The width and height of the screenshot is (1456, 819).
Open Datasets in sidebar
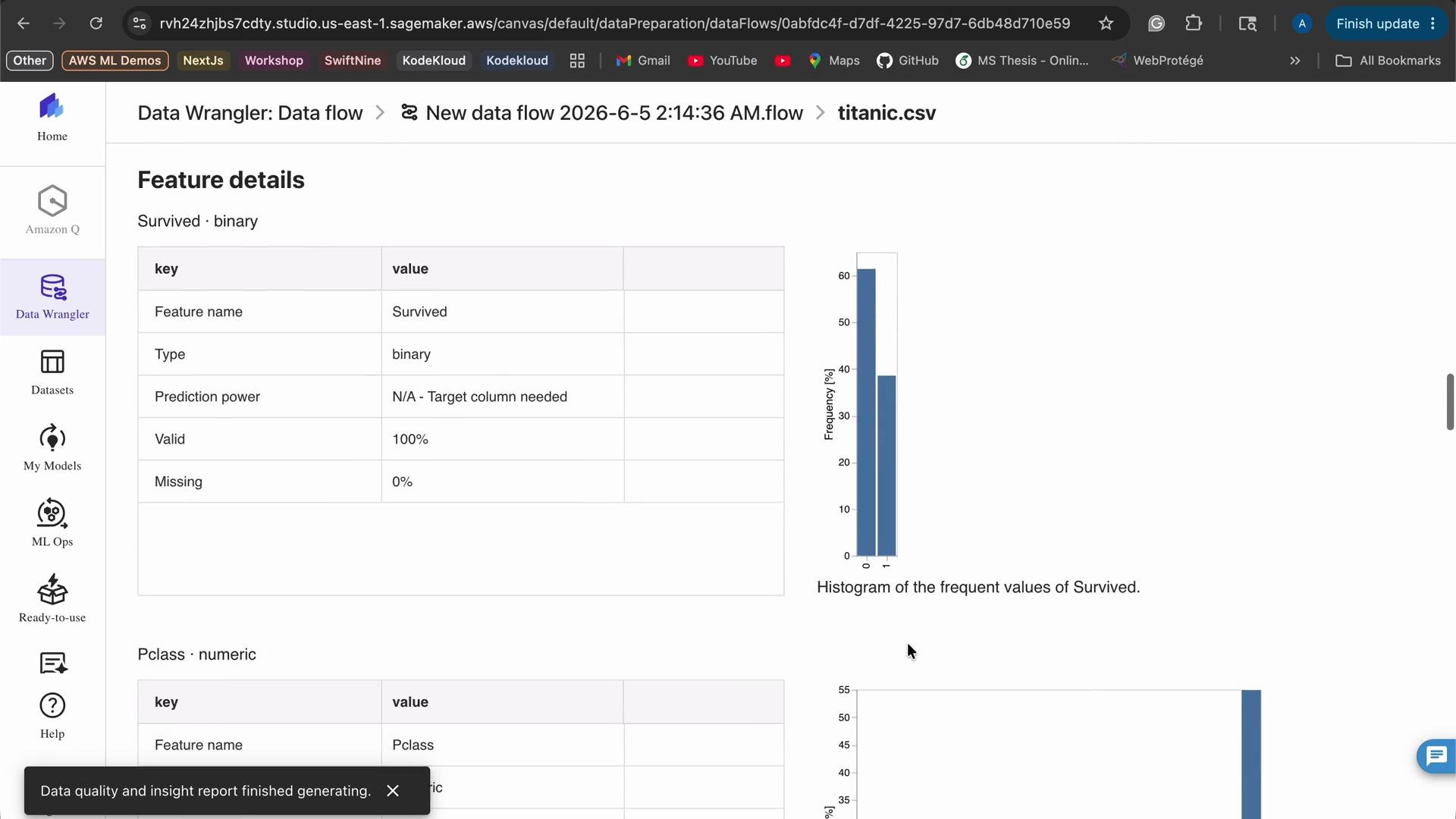52,372
